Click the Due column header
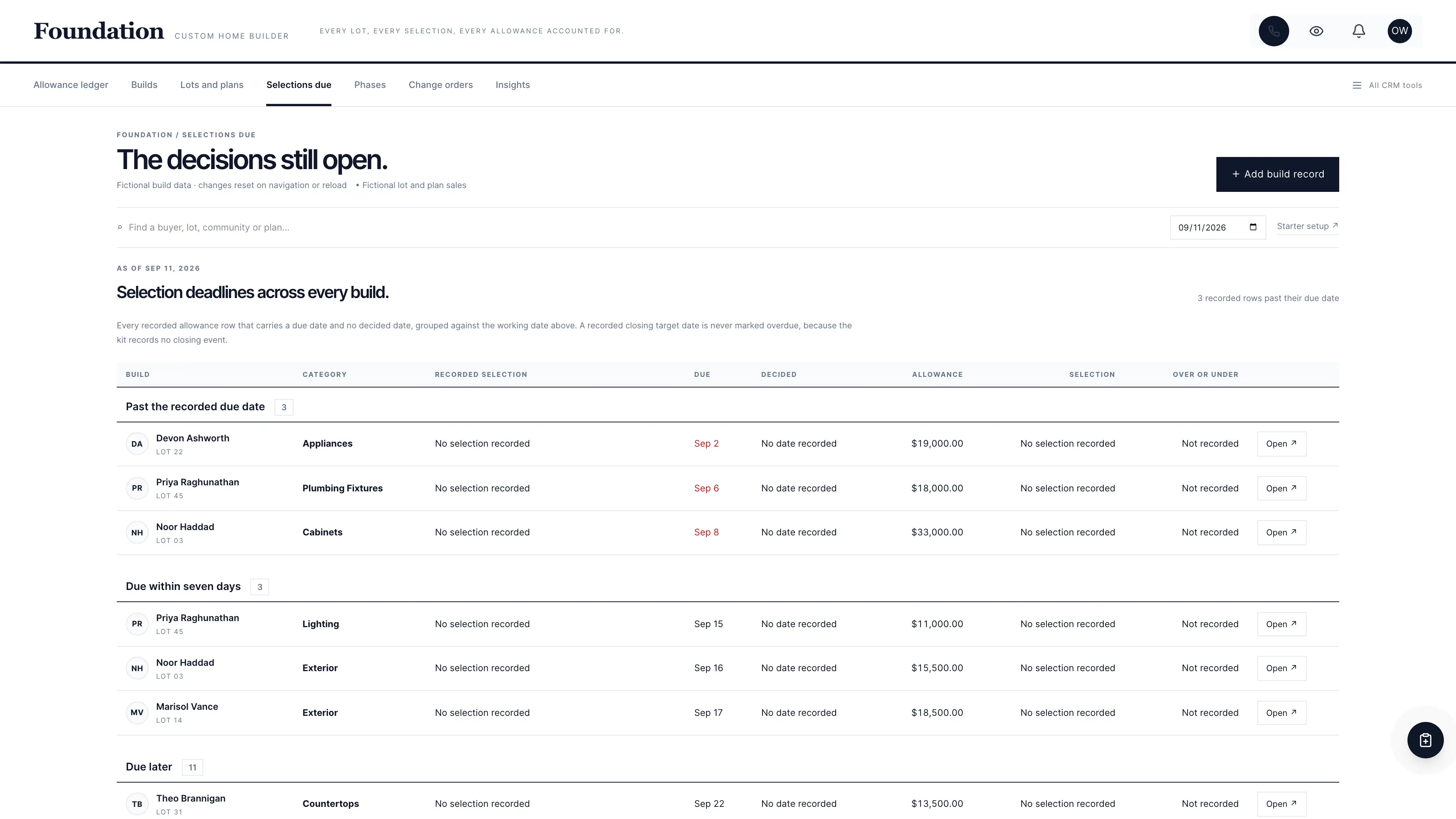This screenshot has width=1456, height=819. (x=702, y=375)
